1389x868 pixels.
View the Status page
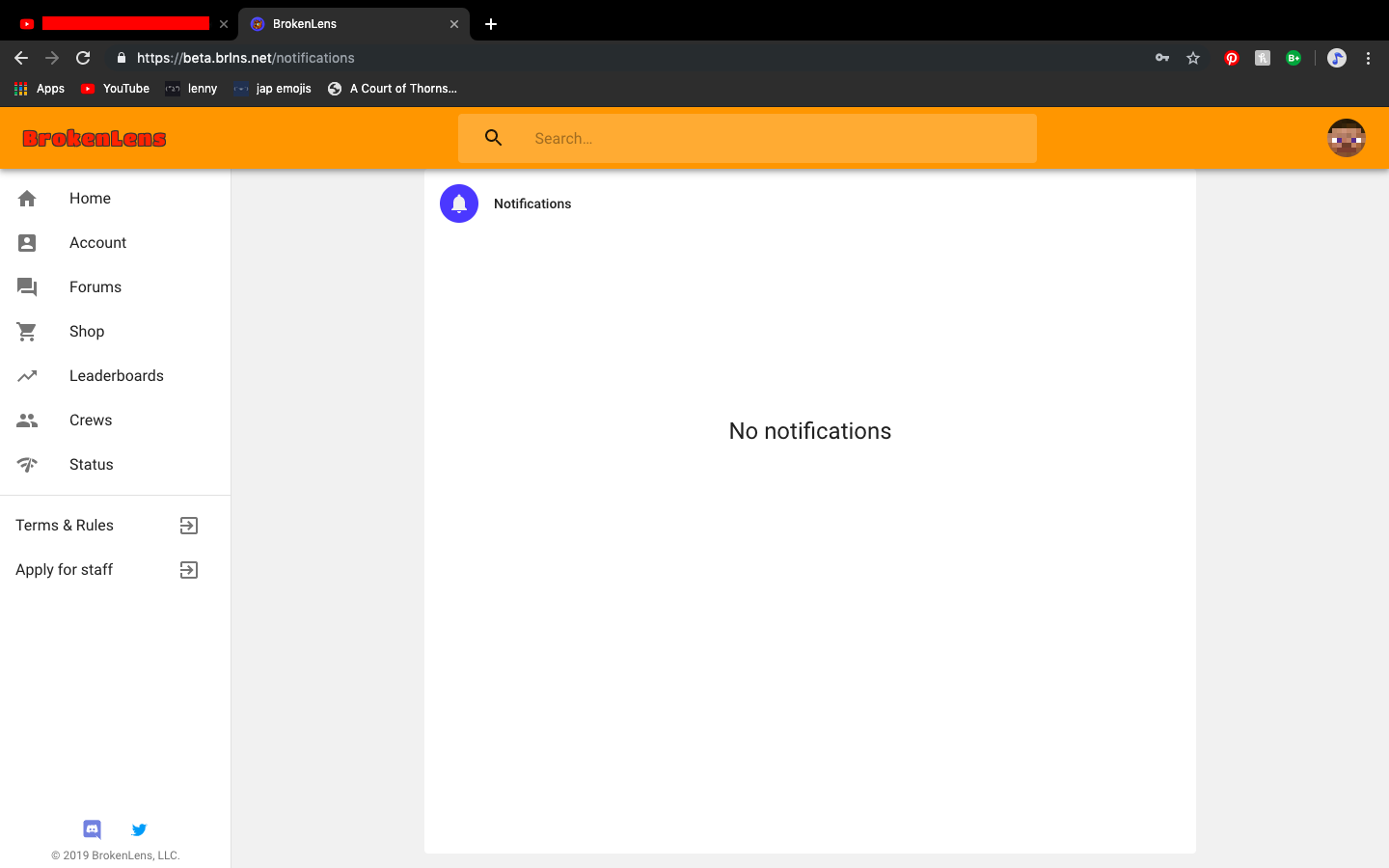(115, 465)
